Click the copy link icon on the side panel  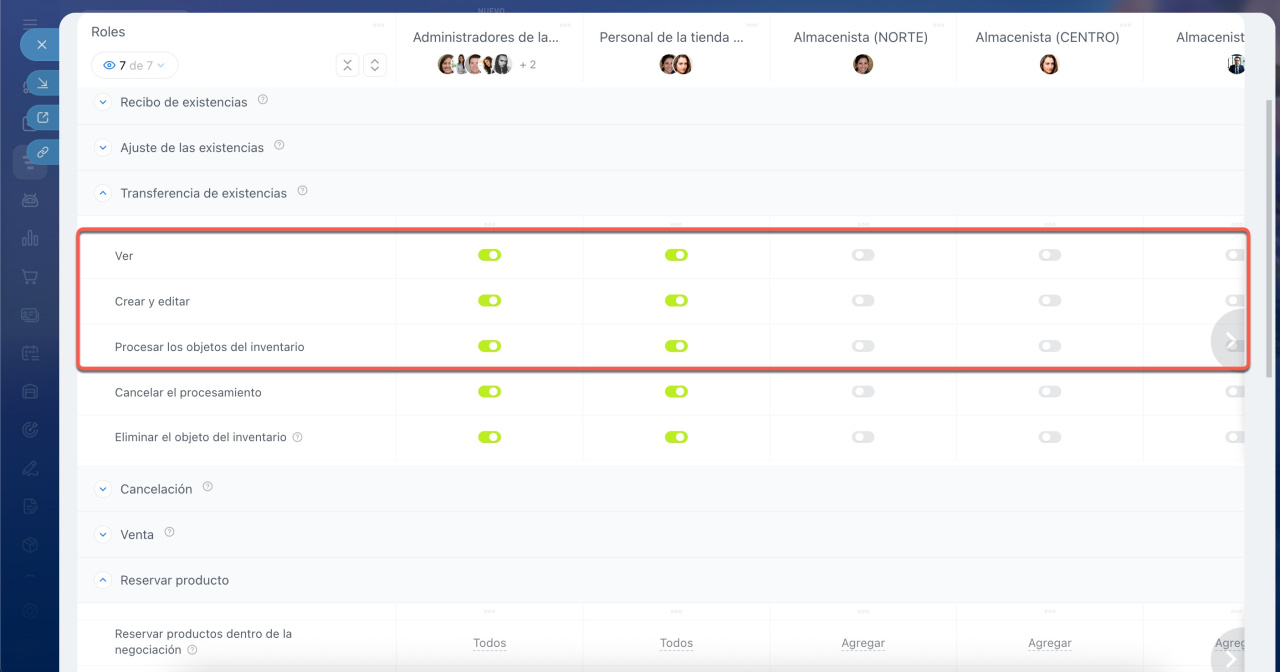42,152
